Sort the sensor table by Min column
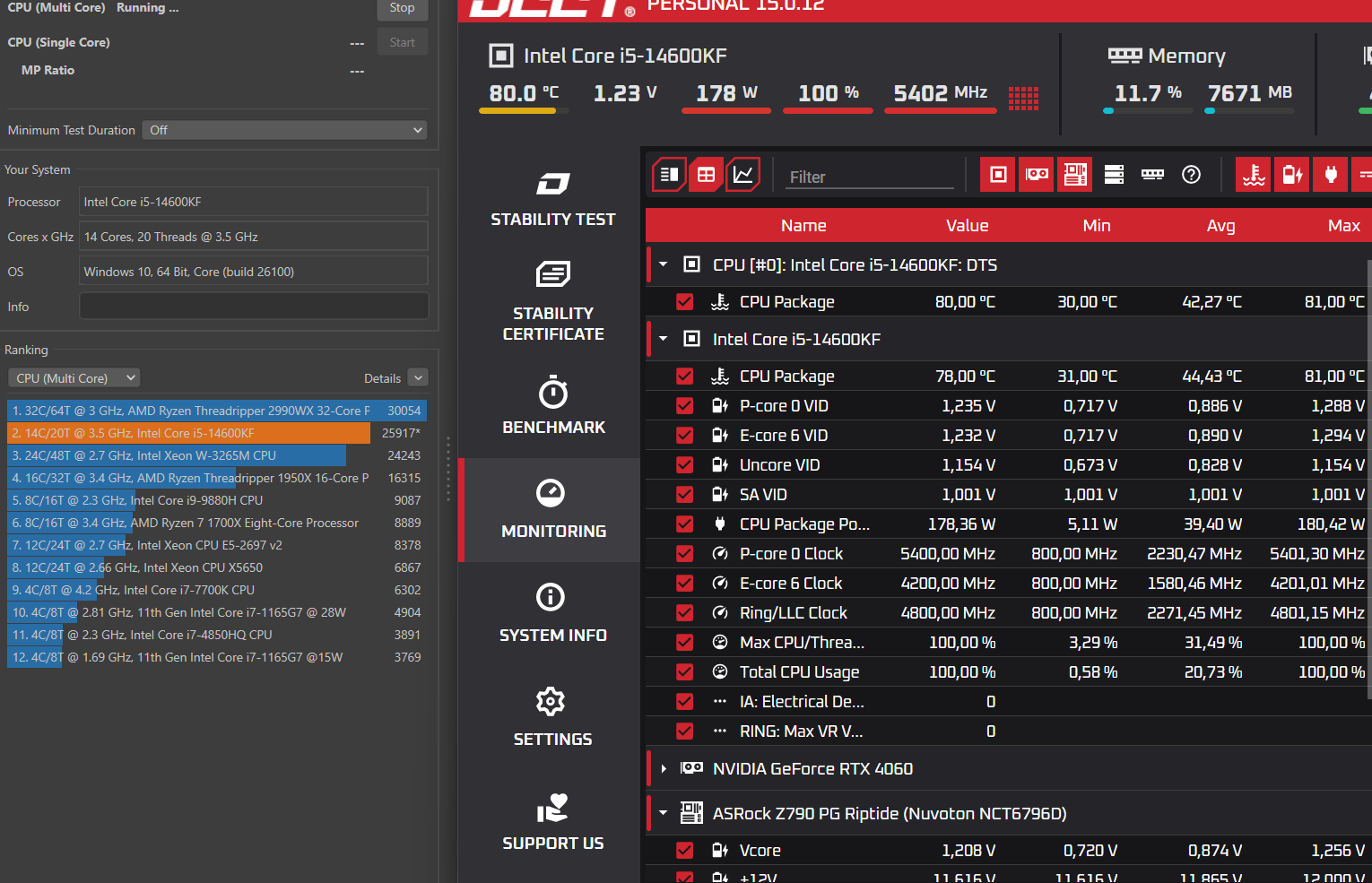This screenshot has height=883, width=1372. pyautogui.click(x=1096, y=226)
